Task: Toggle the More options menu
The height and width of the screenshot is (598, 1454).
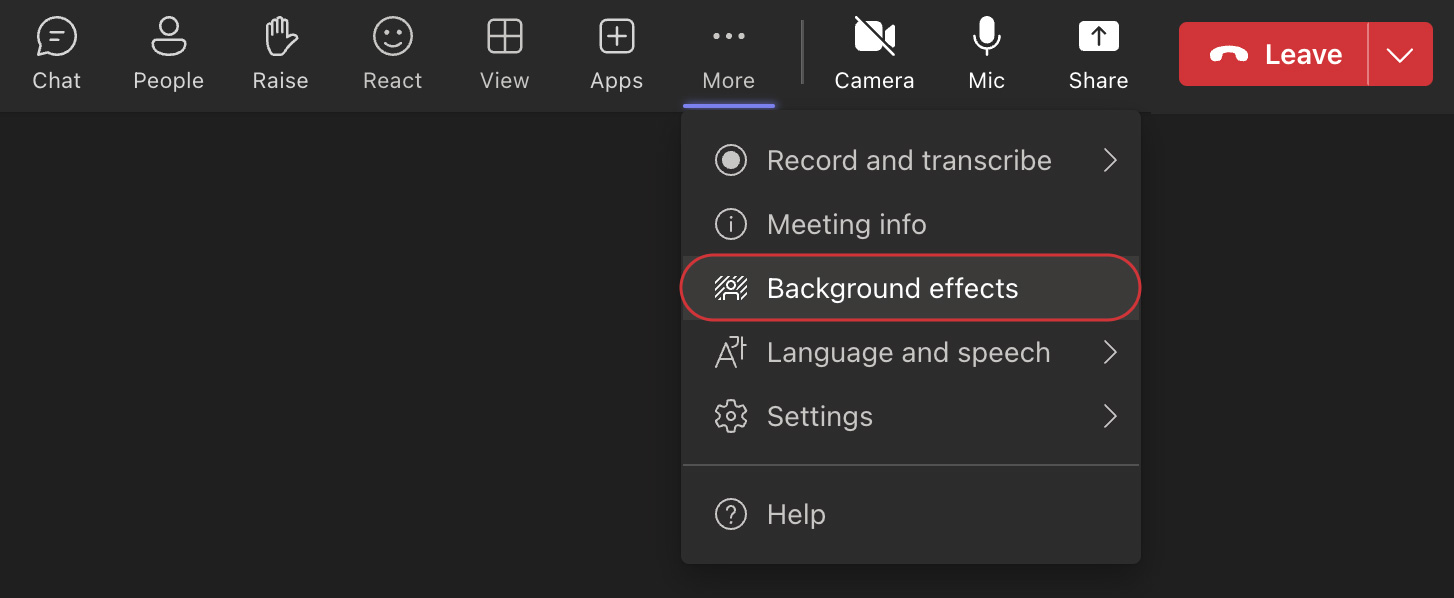Action: tap(728, 50)
